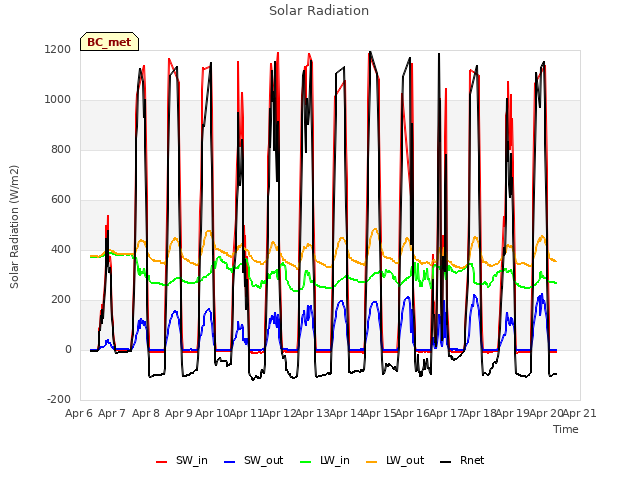640x480 pixels.
Task: Click the Apr 14 x-axis label
Action: (346, 413)
